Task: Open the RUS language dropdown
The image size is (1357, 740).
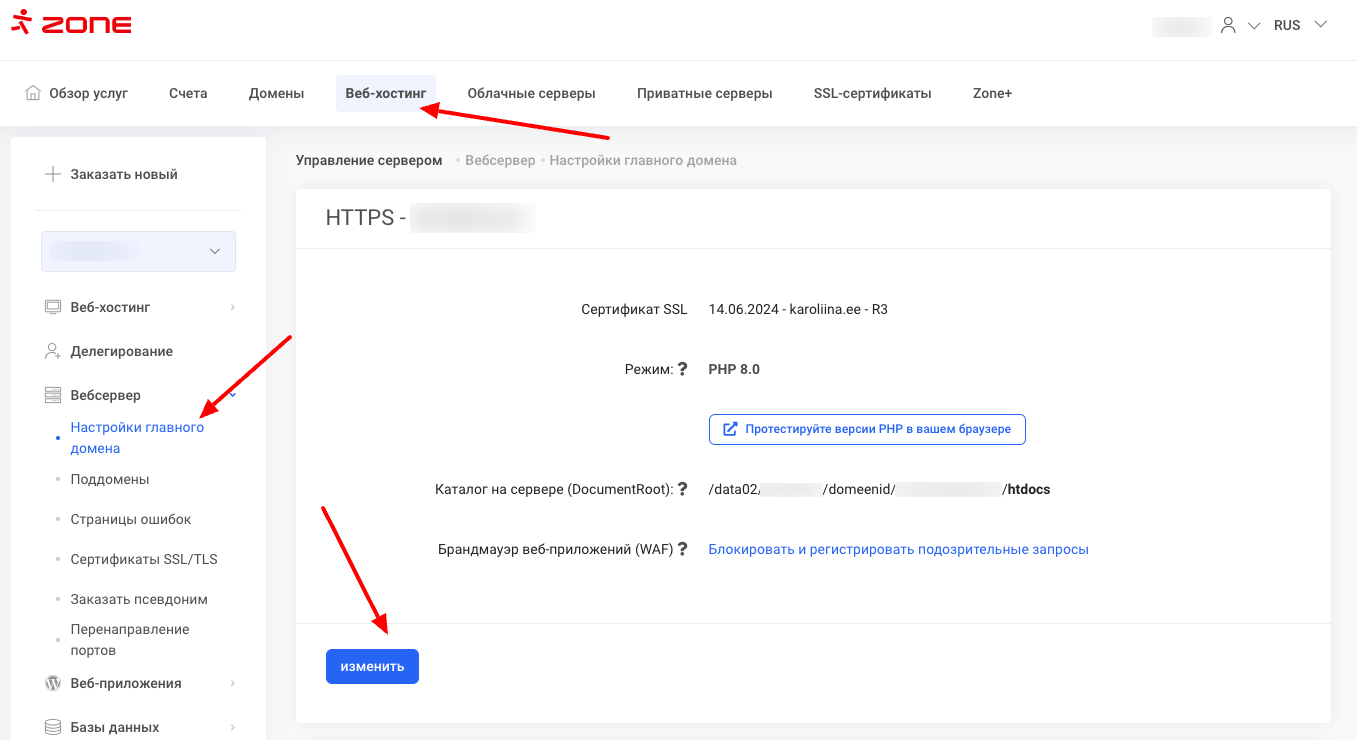Action: coord(1300,26)
